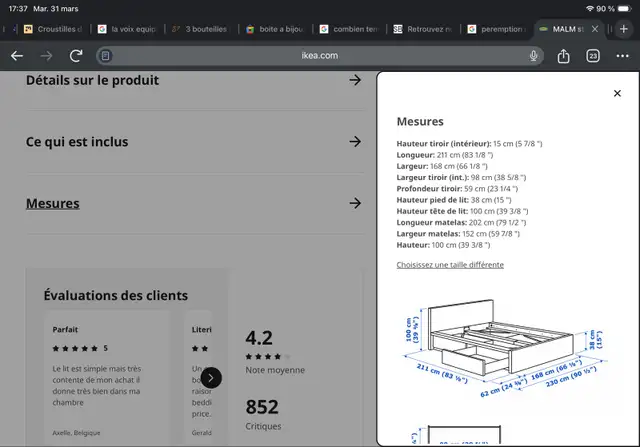This screenshot has width=640, height=447.
Task: Advance the reviews carousel with next arrow
Action: [x=211, y=378]
